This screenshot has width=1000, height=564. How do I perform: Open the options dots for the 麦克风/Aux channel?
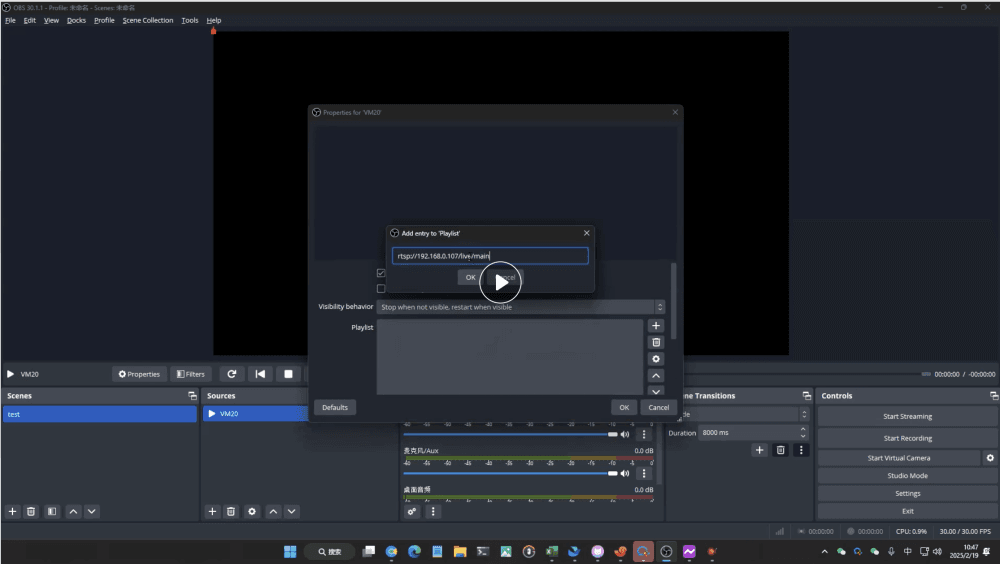point(643,473)
